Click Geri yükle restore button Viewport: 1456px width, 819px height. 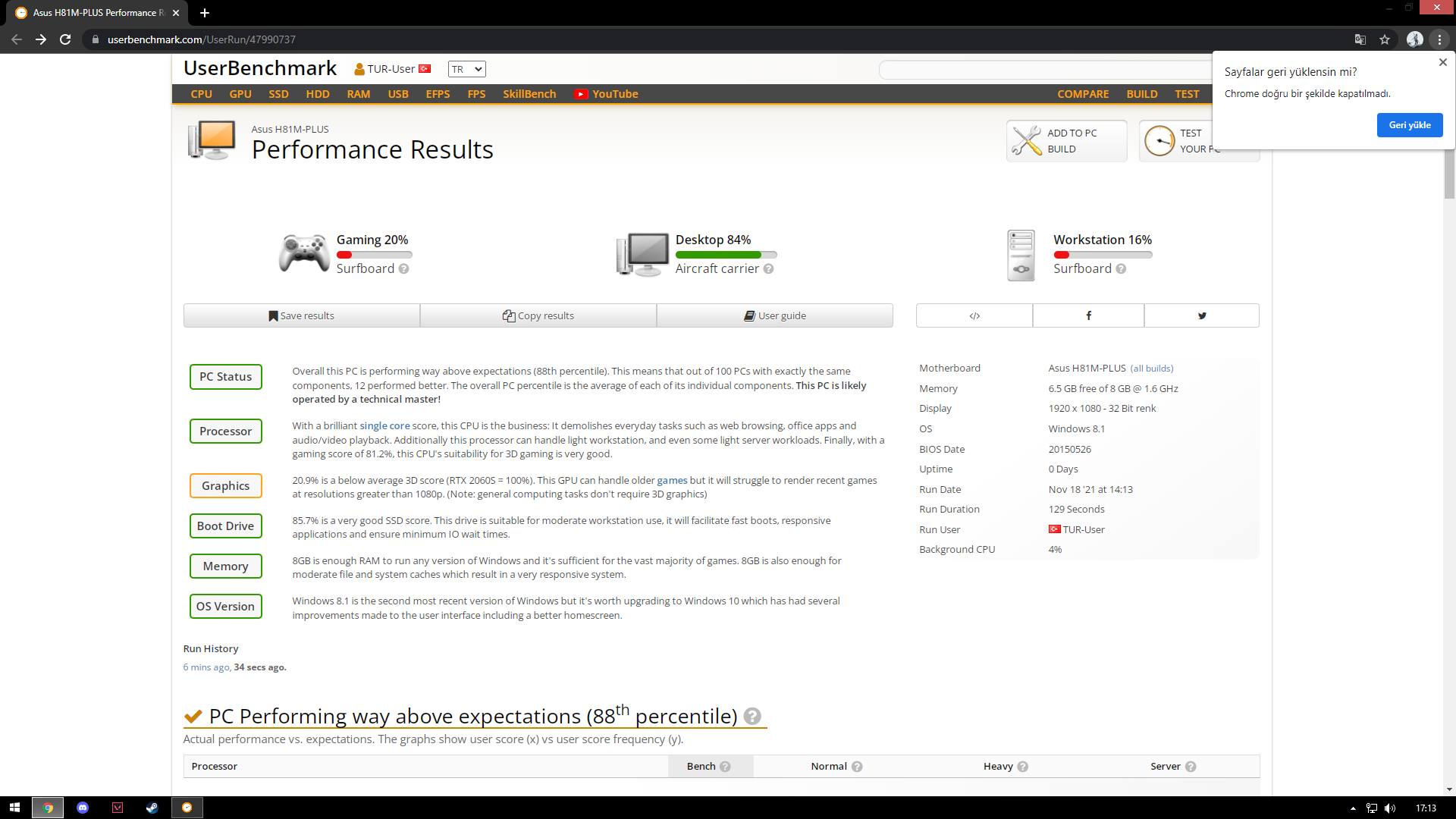[1409, 125]
